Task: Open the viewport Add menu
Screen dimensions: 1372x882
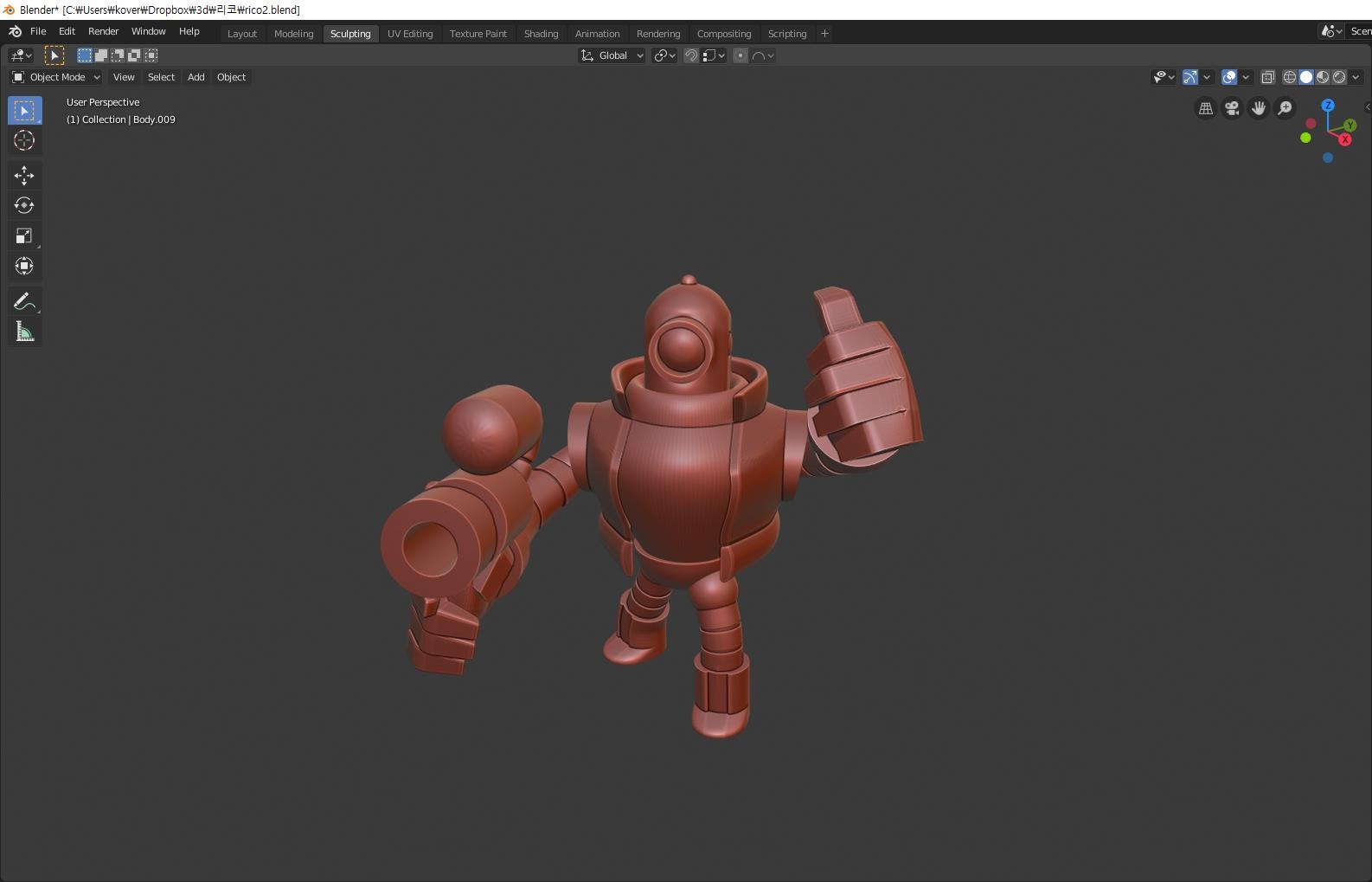Action: 196,77
